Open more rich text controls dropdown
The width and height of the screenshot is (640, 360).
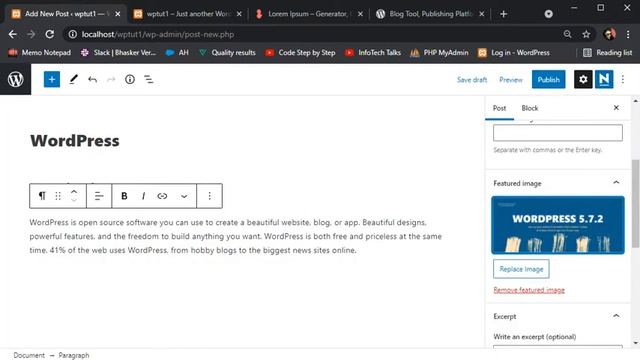point(184,196)
